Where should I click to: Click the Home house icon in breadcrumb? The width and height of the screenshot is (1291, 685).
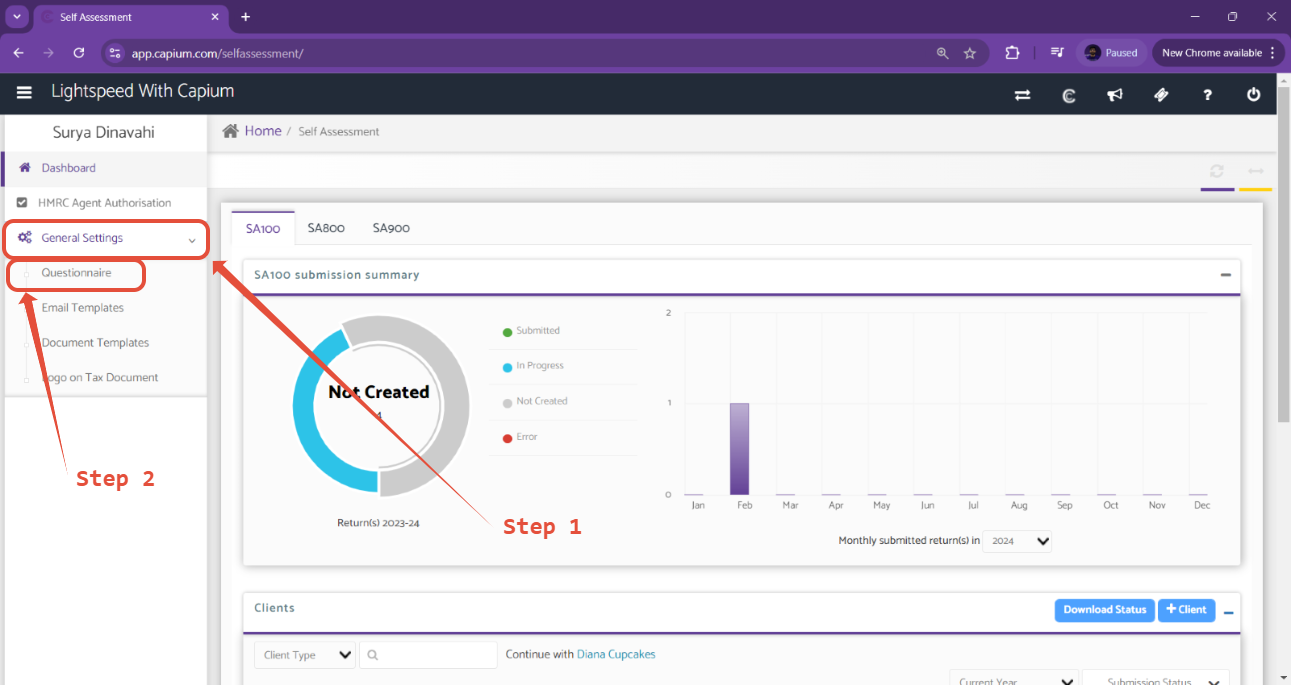click(230, 131)
